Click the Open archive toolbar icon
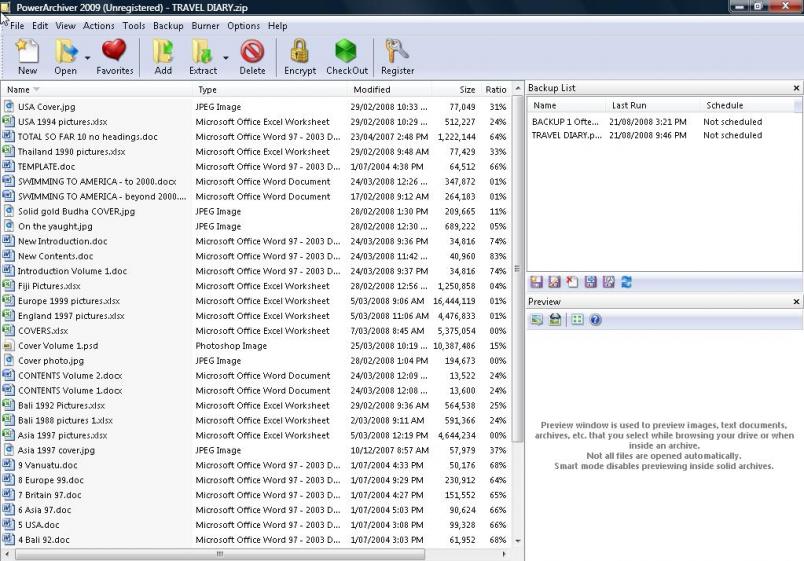This screenshot has height=561, width=804. [x=67, y=51]
